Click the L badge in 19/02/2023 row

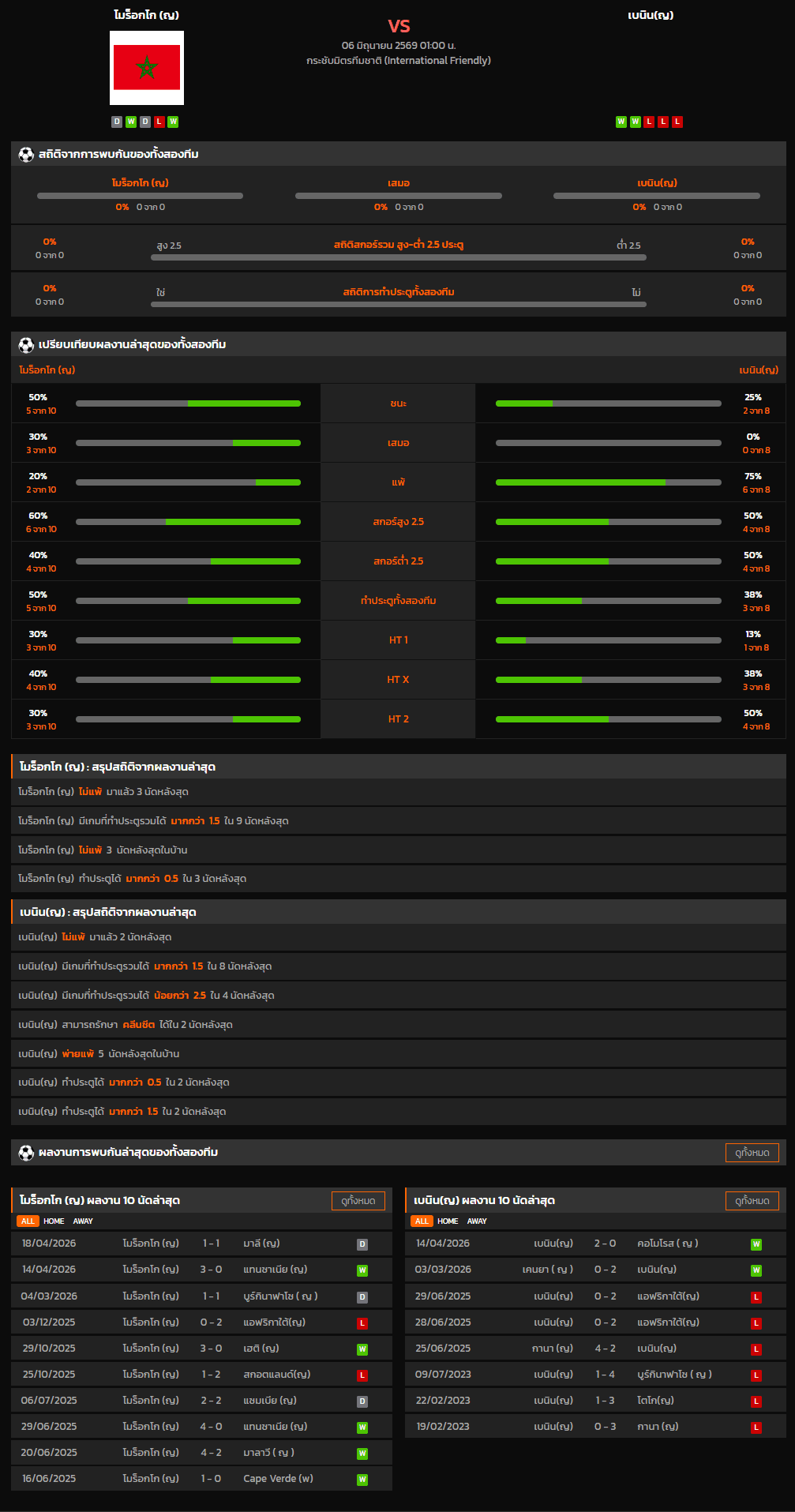(x=756, y=1428)
